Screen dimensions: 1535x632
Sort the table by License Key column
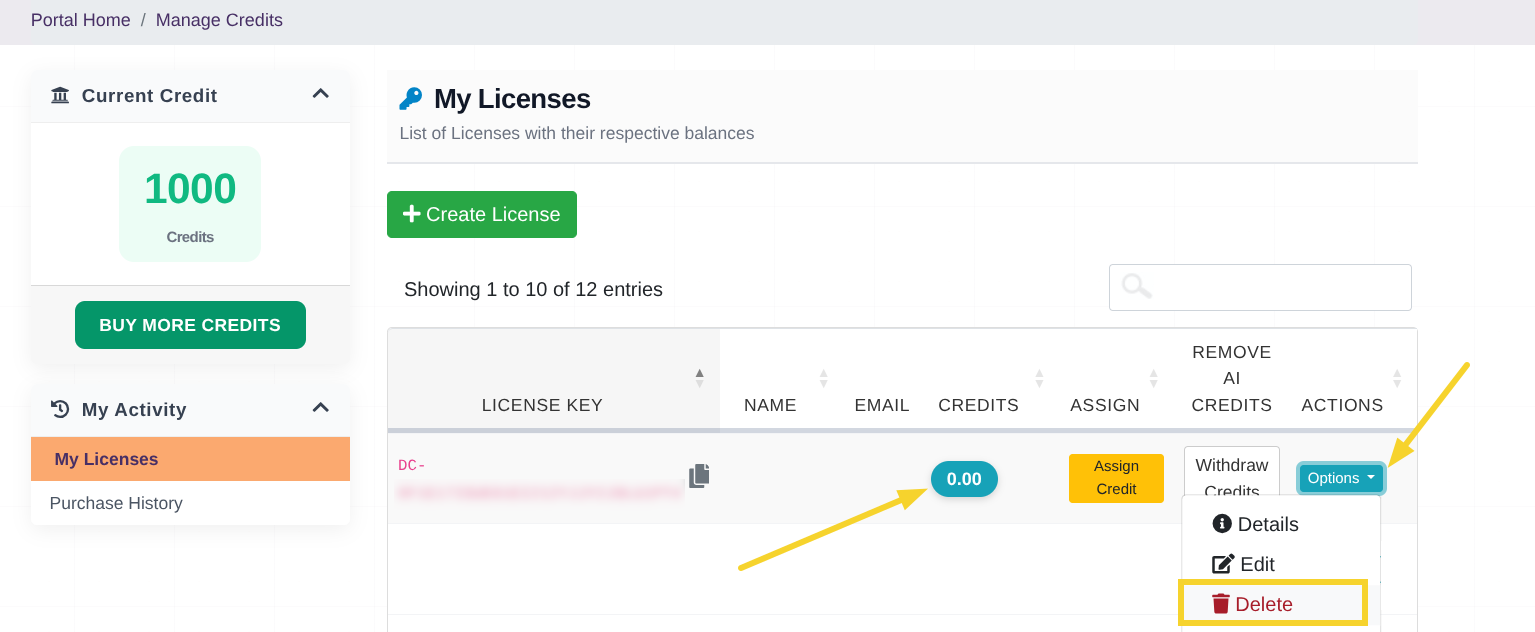pos(542,405)
